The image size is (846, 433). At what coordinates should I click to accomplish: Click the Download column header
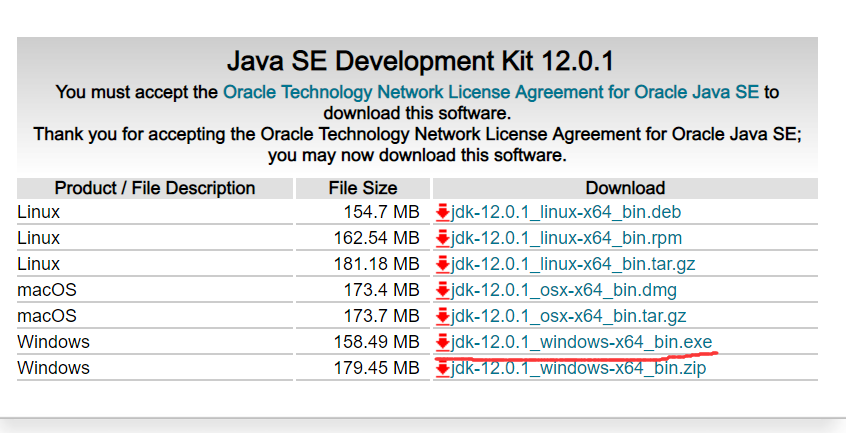(625, 188)
